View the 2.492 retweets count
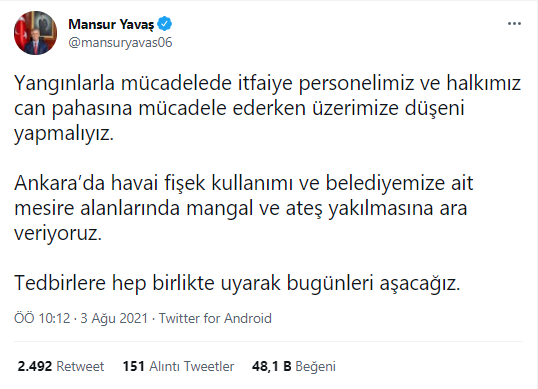The height and width of the screenshot is (389, 538). [x=35, y=366]
